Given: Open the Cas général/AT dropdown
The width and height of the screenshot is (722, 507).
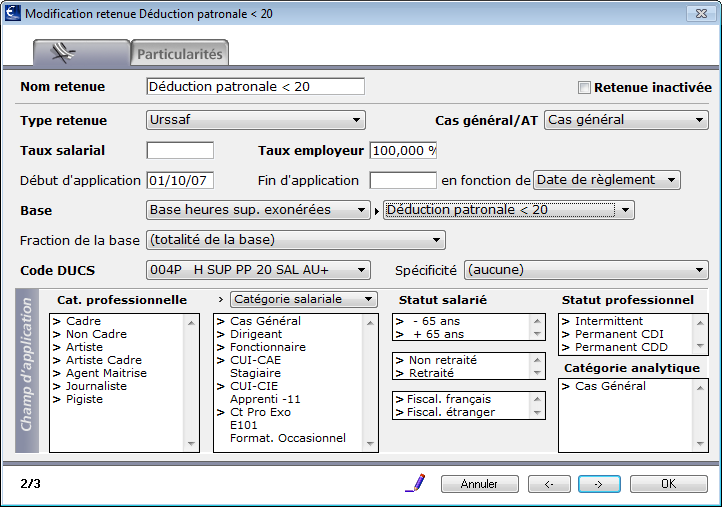Looking at the screenshot, I should coord(626,120).
